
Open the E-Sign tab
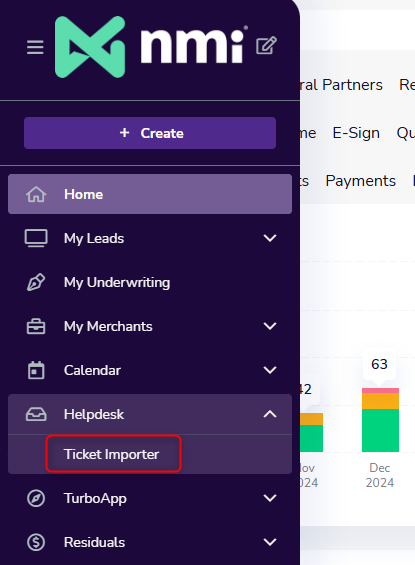(356, 133)
